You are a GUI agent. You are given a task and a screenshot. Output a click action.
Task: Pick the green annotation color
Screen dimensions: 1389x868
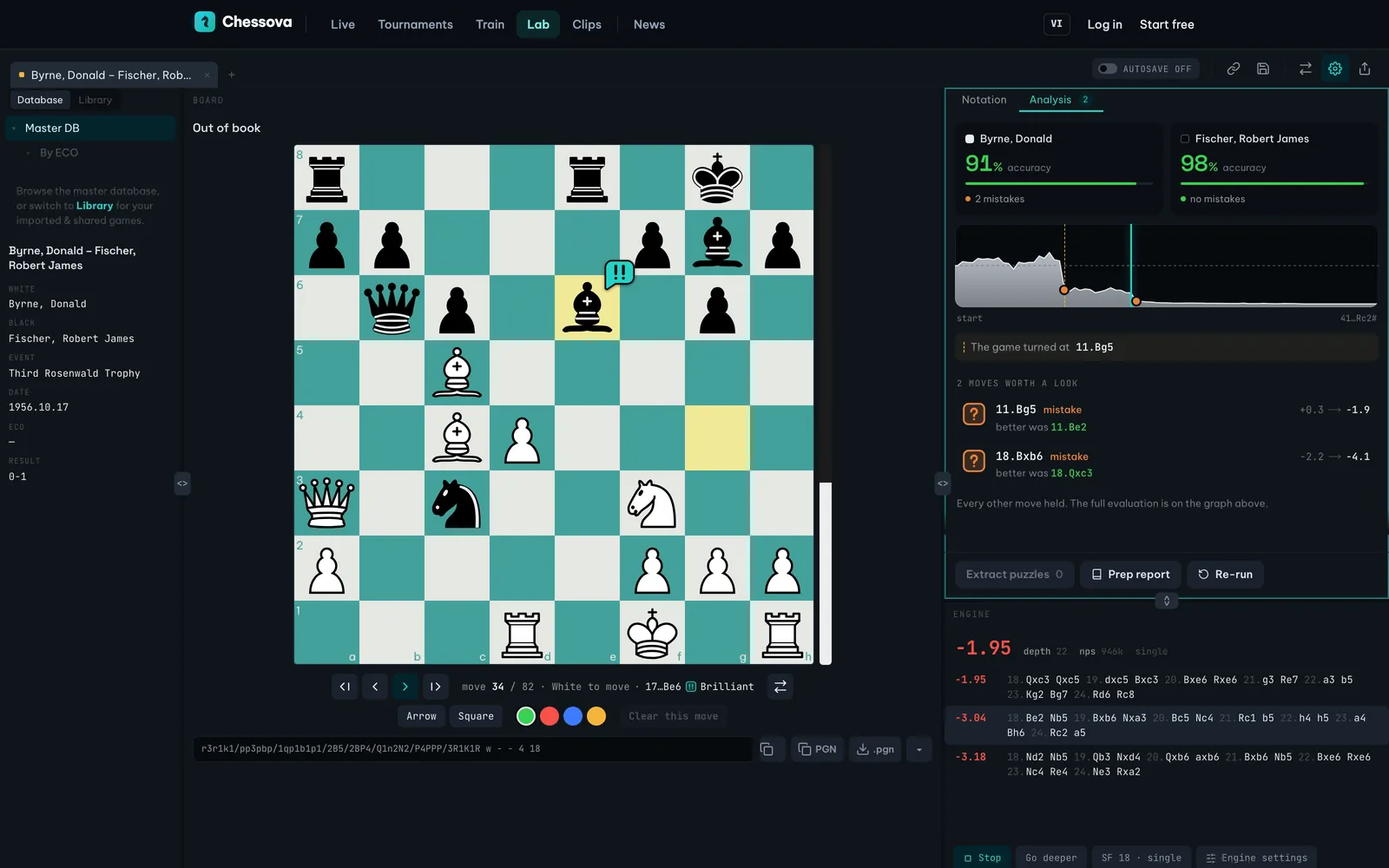click(525, 716)
